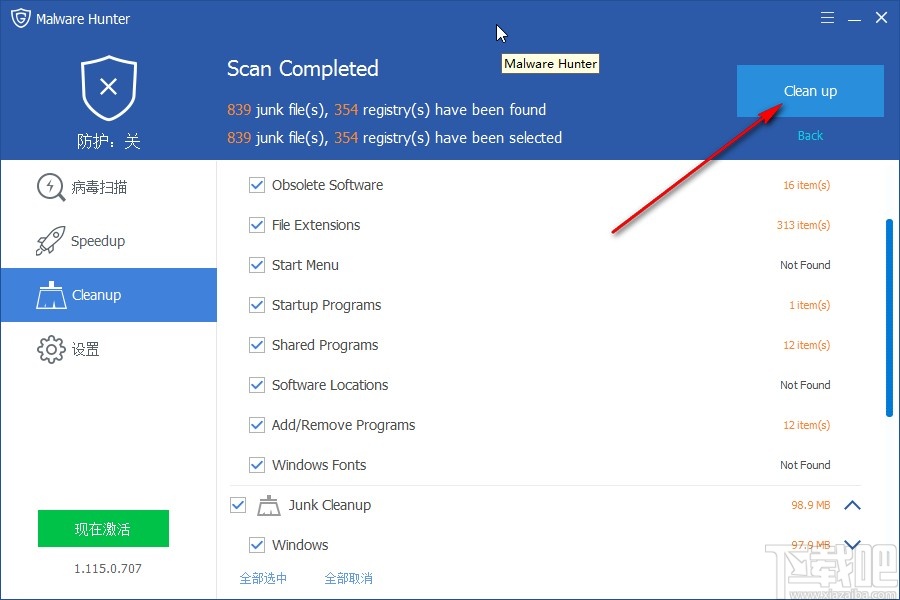The height and width of the screenshot is (600, 900).
Task: Uncheck the Obsolete Software checkbox
Action: 257,185
